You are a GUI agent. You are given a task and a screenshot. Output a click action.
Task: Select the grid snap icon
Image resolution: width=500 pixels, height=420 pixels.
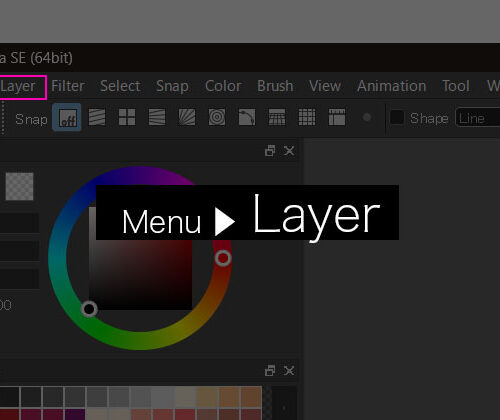pyautogui.click(x=307, y=117)
